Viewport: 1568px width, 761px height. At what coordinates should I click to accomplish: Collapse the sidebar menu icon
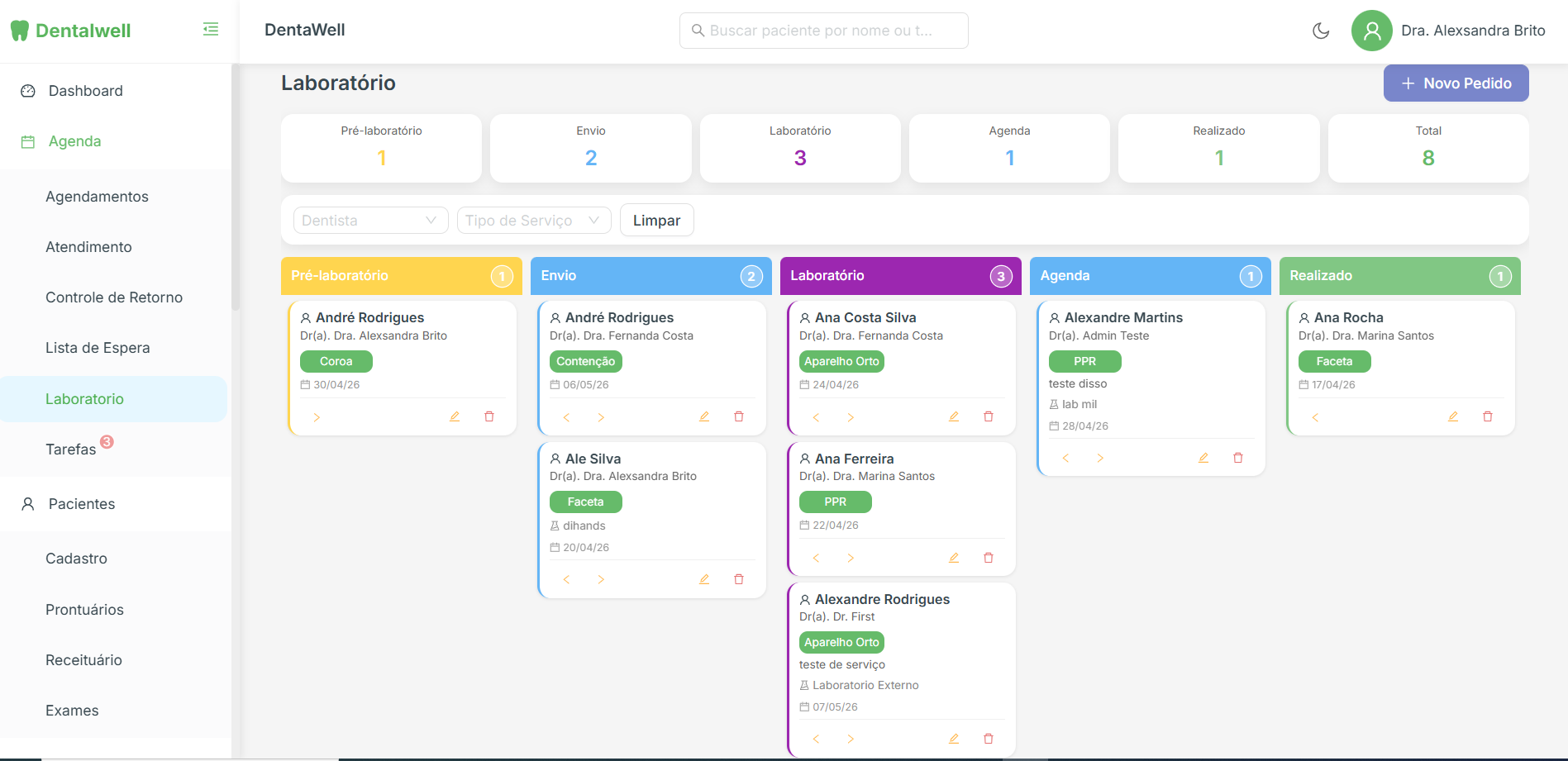[211, 30]
